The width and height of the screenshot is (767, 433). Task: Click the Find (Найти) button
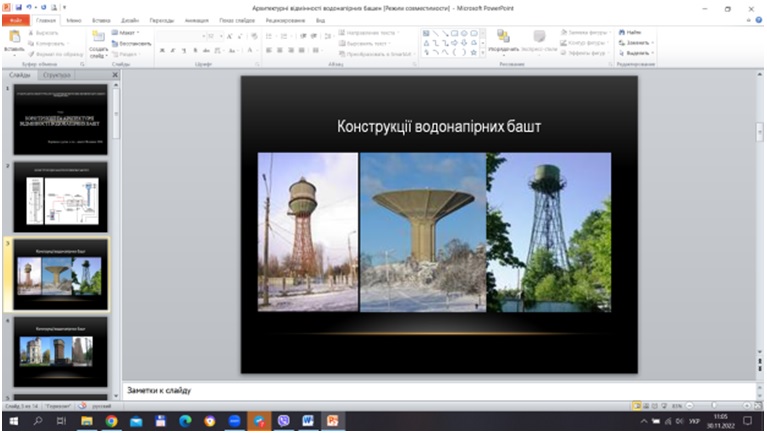(x=630, y=32)
